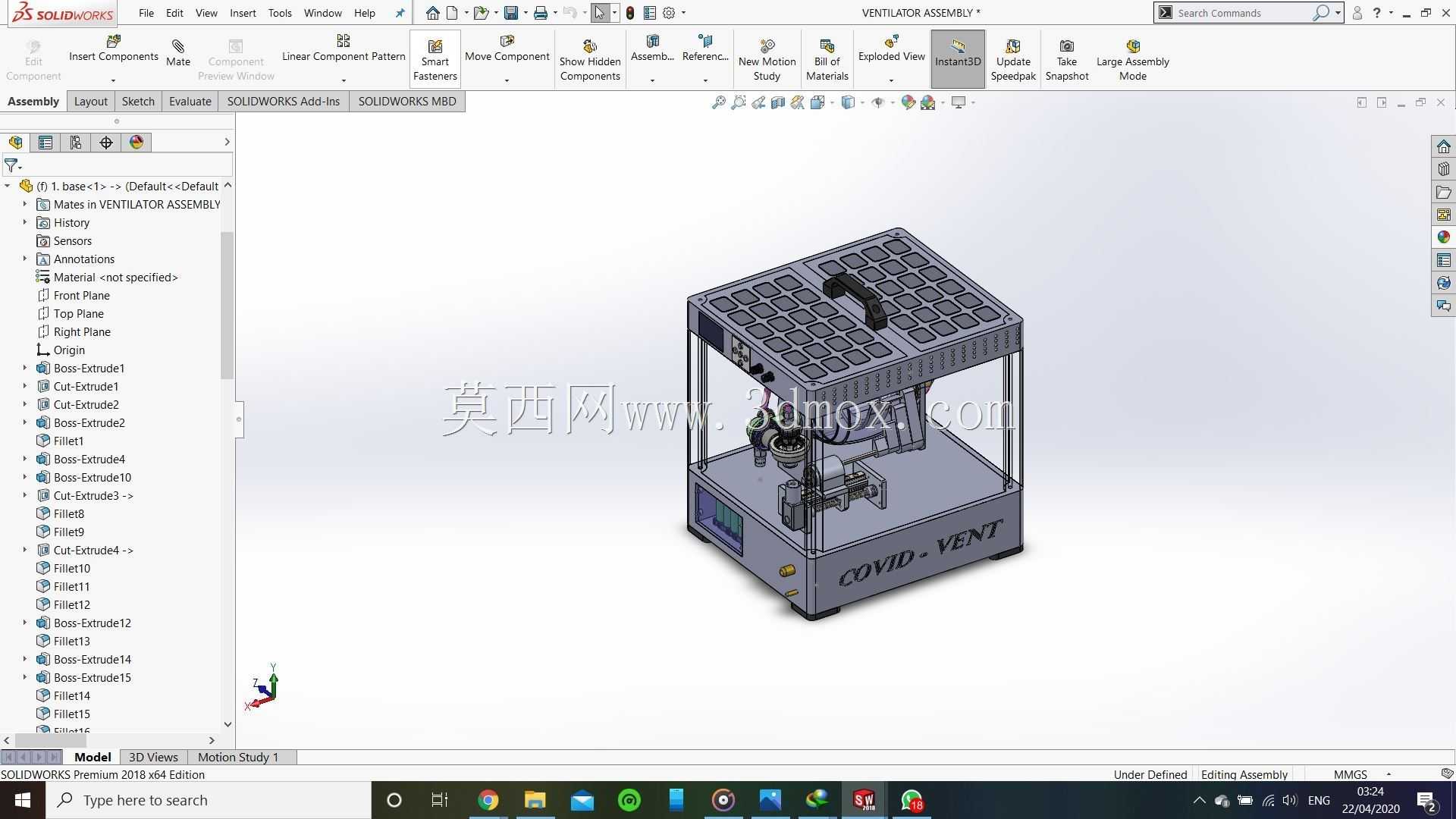Open the Design Library pane
The height and width of the screenshot is (819, 1456).
click(1443, 169)
